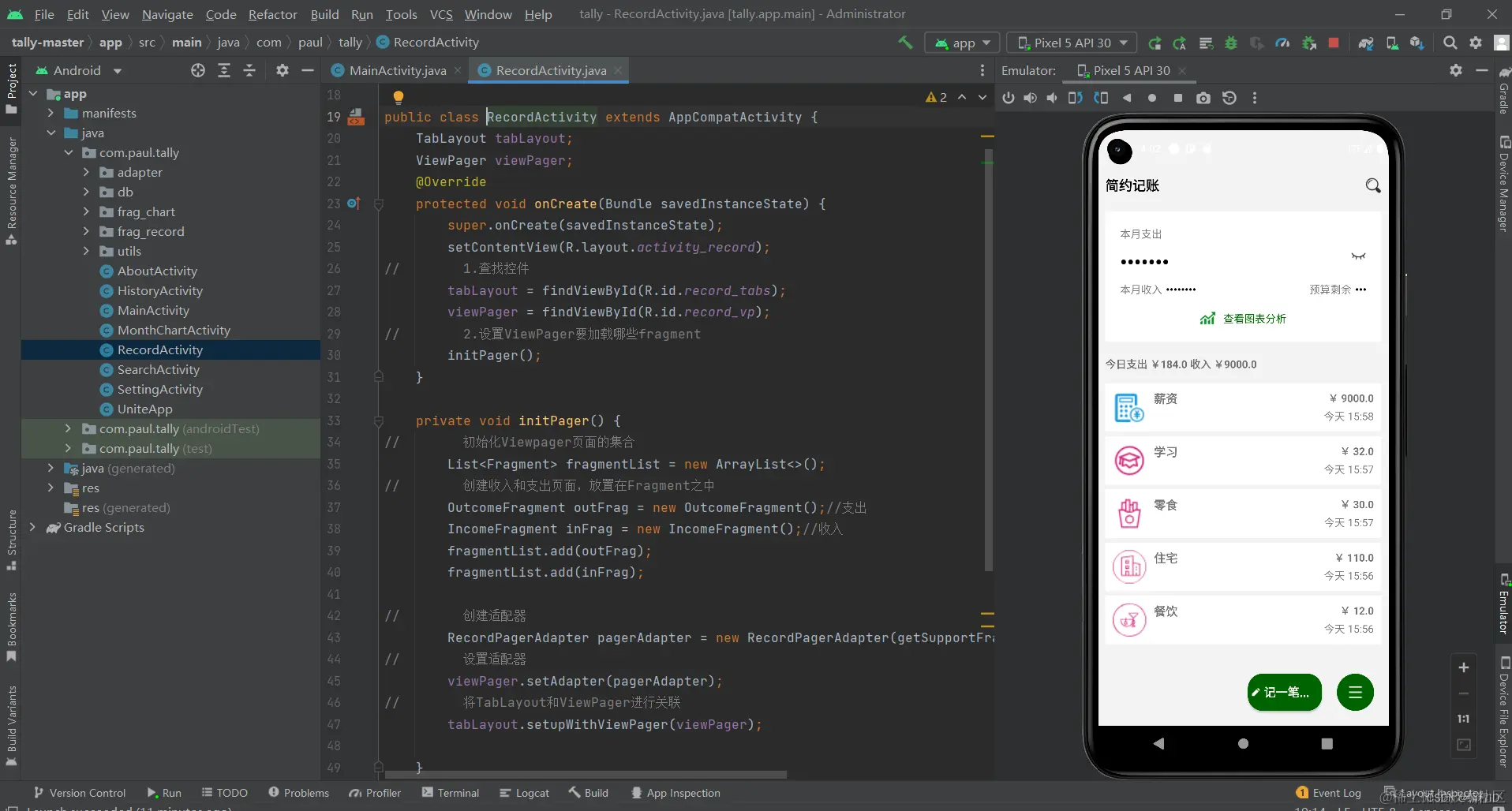This screenshot has width=1512, height=811.
Task: Open emulator snapshots icon
Action: [1229, 98]
